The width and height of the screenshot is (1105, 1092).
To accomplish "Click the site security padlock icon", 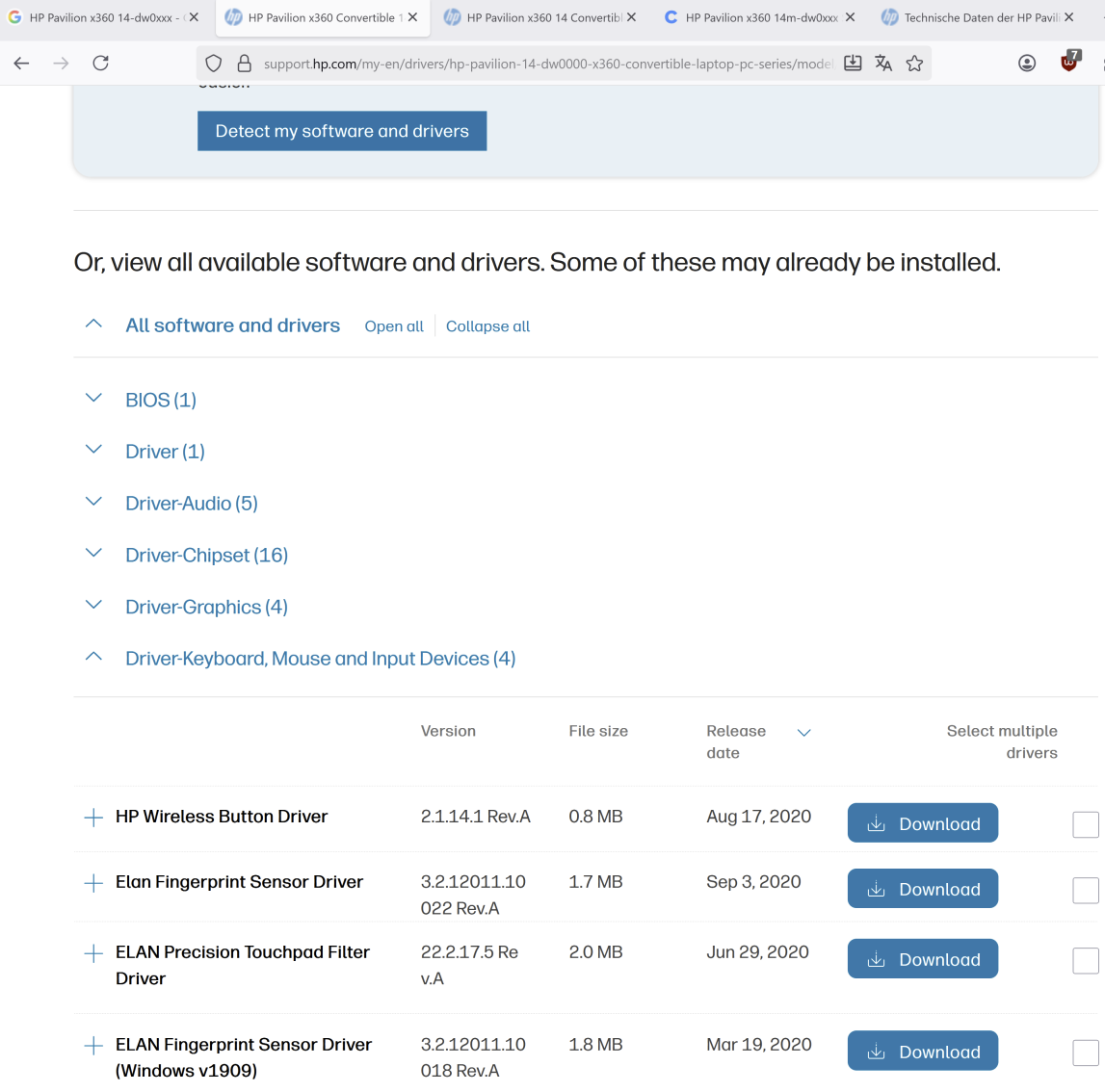I will 244,64.
